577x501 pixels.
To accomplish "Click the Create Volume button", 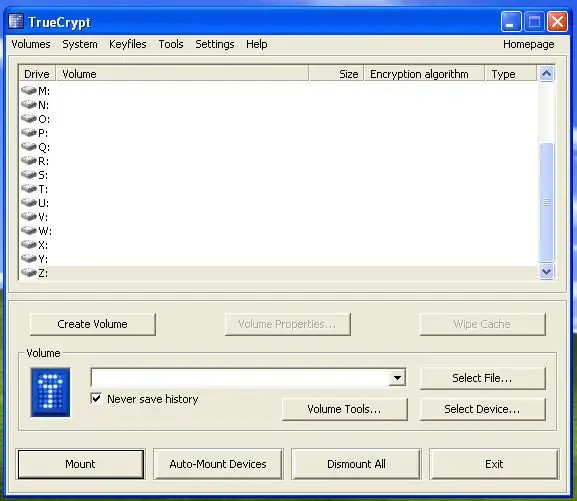I will (93, 324).
